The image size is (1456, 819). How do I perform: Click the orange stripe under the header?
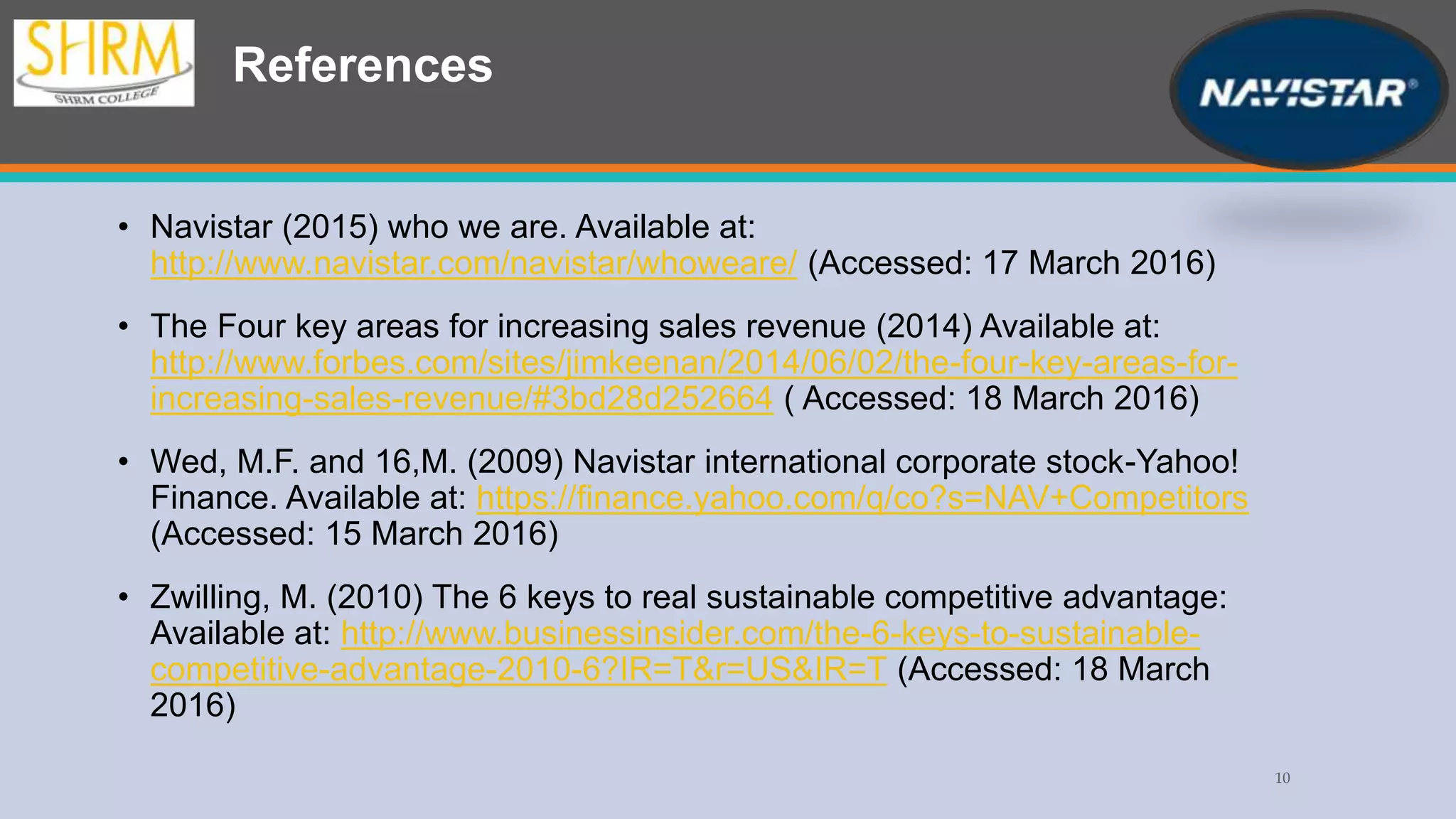[569, 168]
